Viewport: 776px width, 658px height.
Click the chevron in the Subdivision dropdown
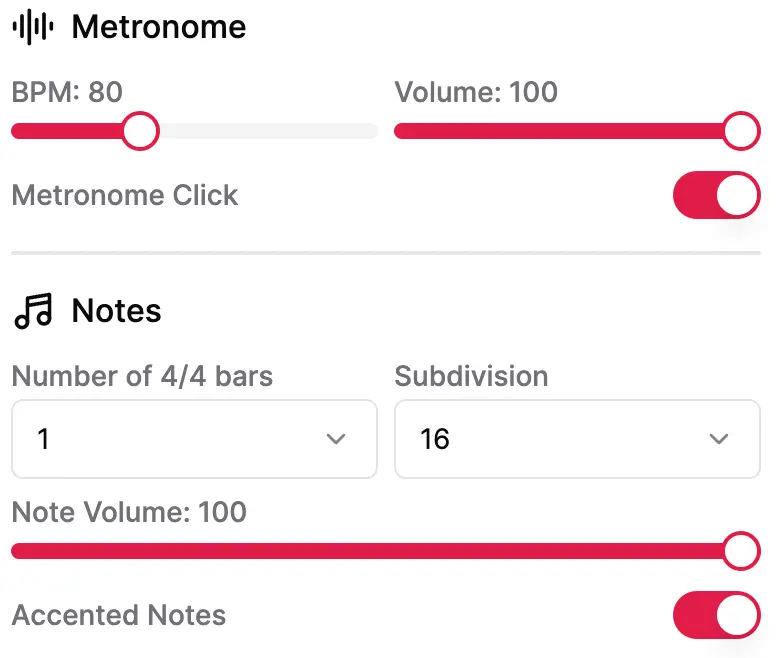click(718, 439)
